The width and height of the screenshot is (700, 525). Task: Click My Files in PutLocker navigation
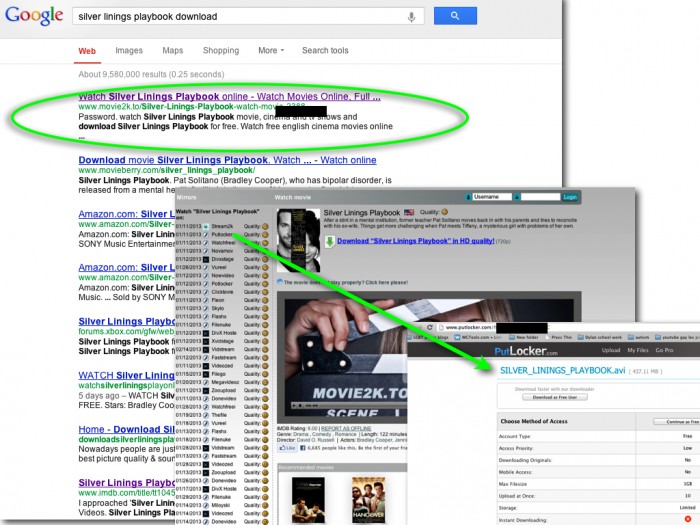coord(638,350)
